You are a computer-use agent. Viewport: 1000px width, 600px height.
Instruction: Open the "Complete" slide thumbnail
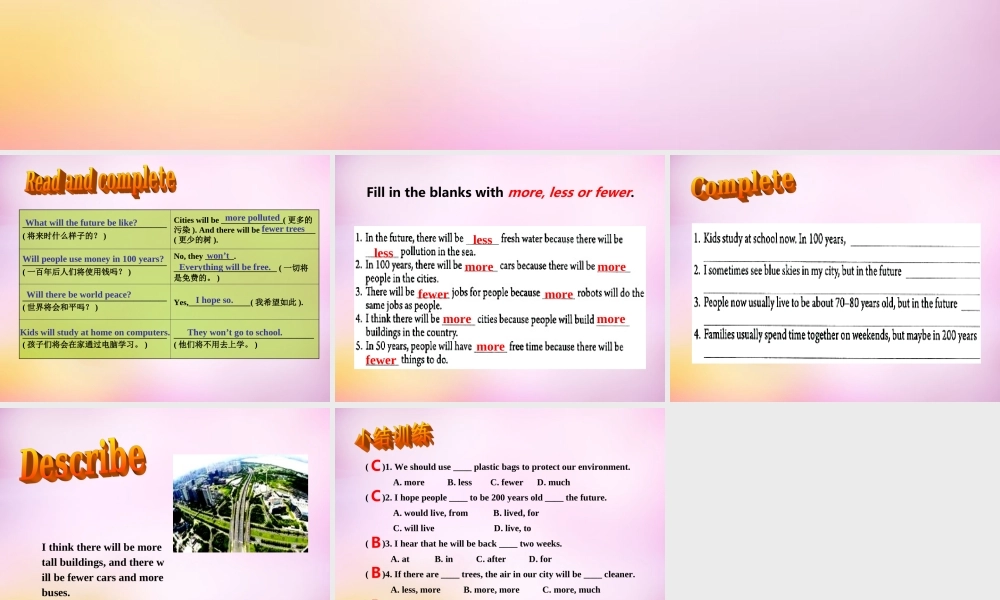pos(833,278)
